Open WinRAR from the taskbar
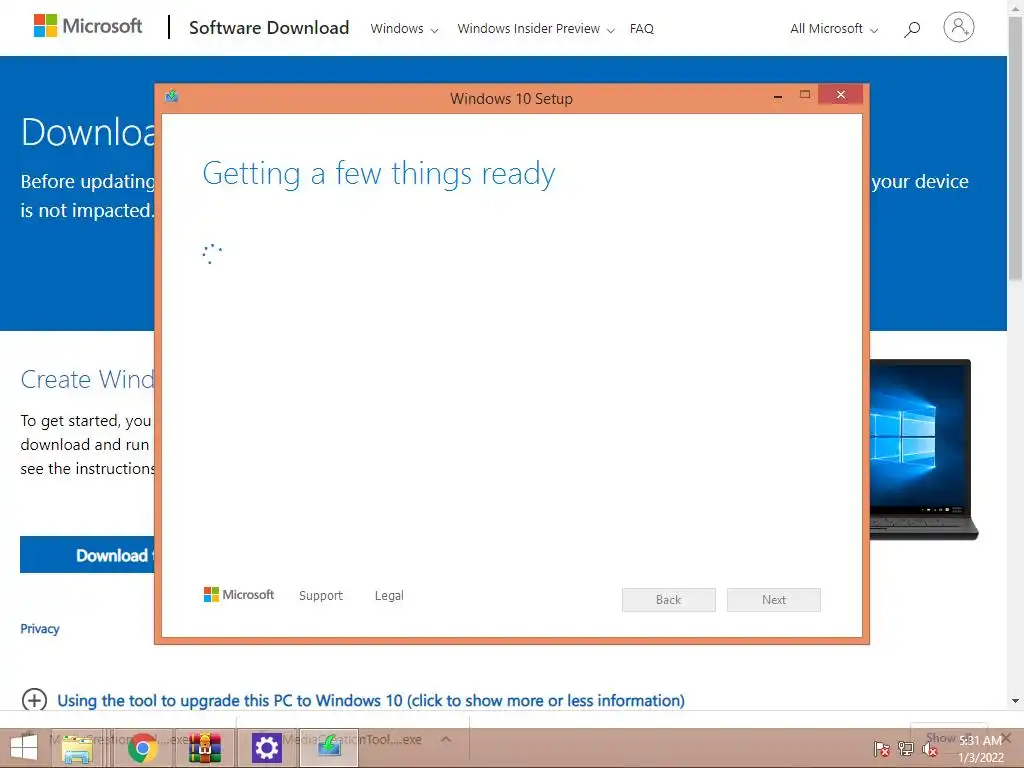The width and height of the screenshot is (1024, 768). [205, 748]
